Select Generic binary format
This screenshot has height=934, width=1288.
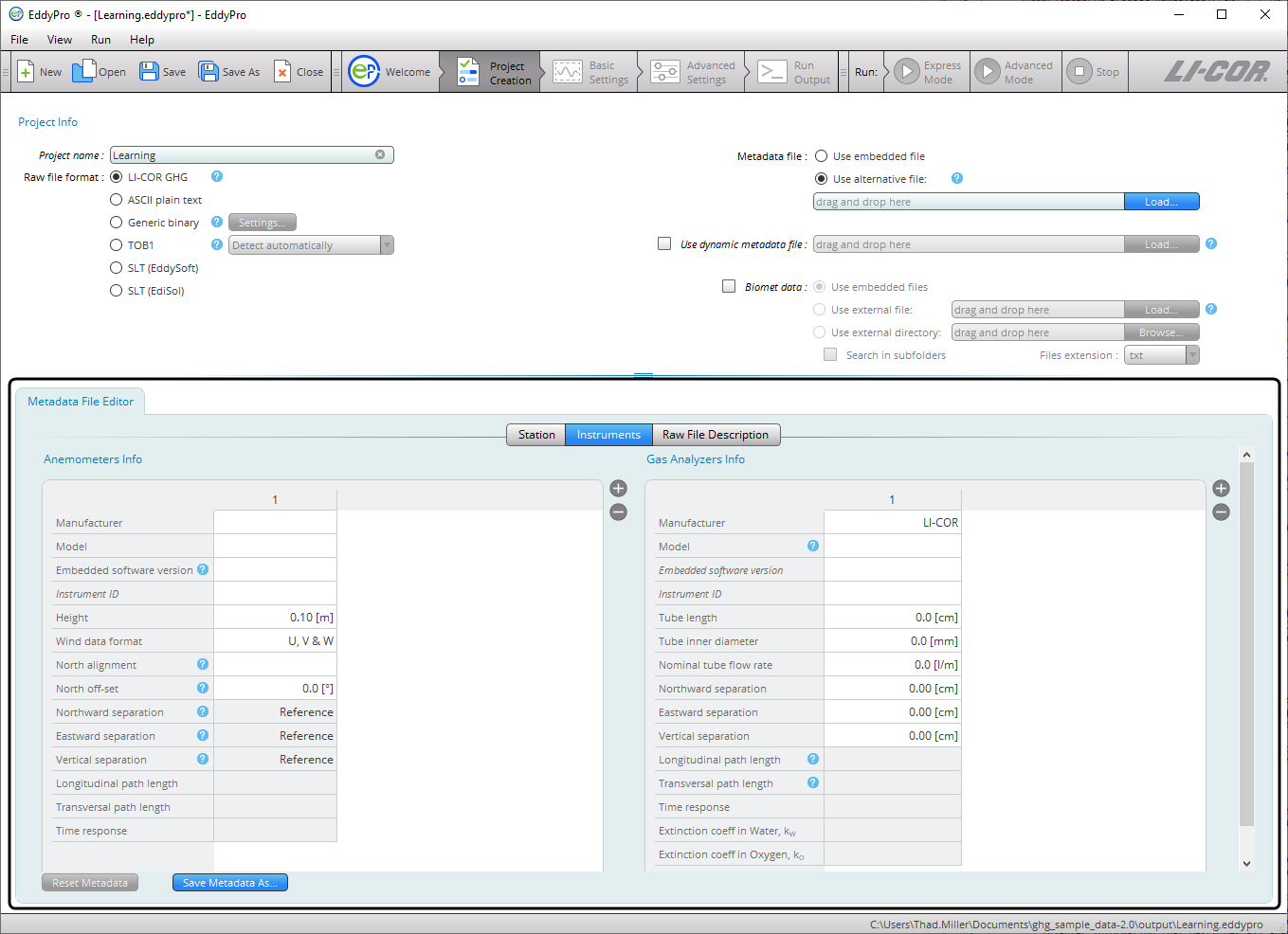[x=117, y=223]
